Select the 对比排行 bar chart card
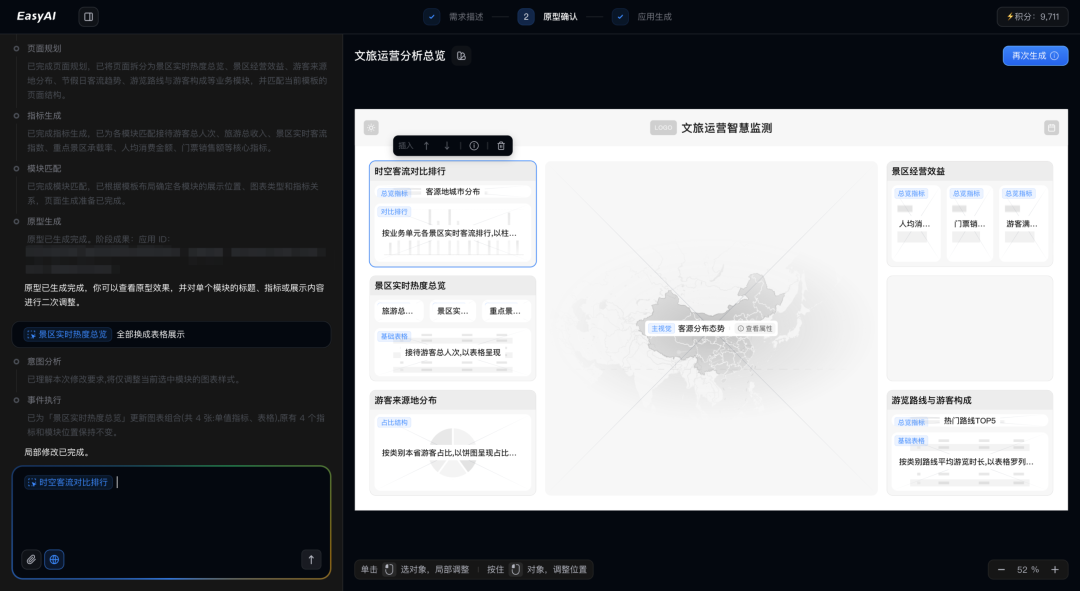This screenshot has height=591, width=1080. tap(453, 232)
